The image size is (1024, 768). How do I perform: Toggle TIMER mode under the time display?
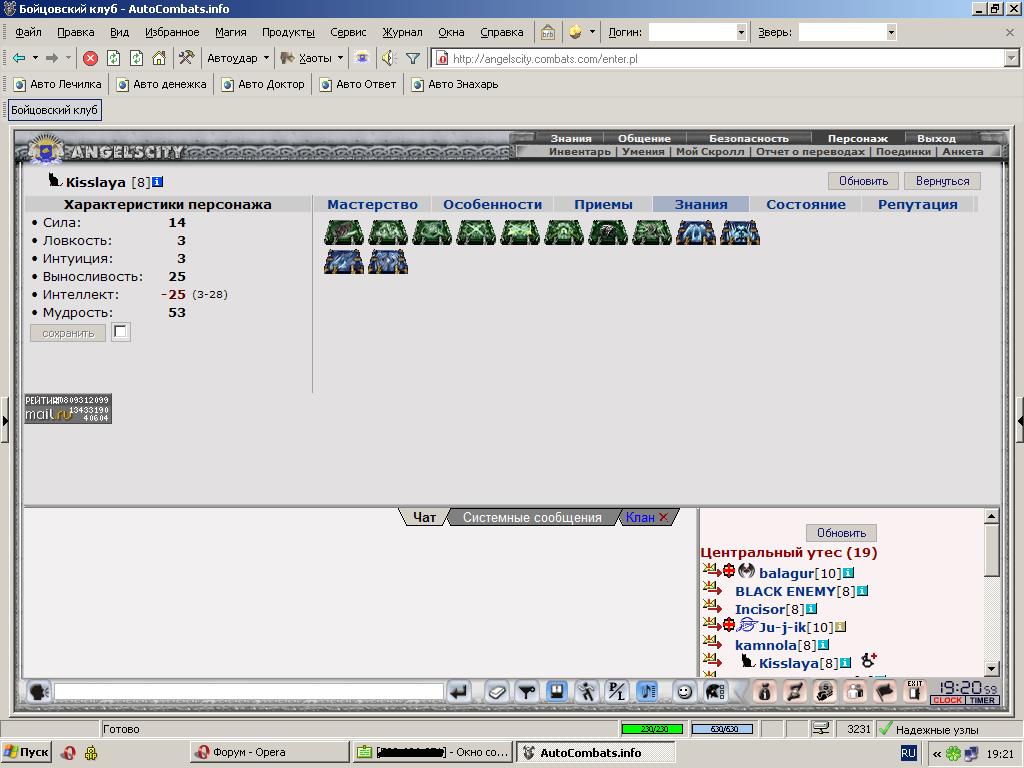coord(982,700)
